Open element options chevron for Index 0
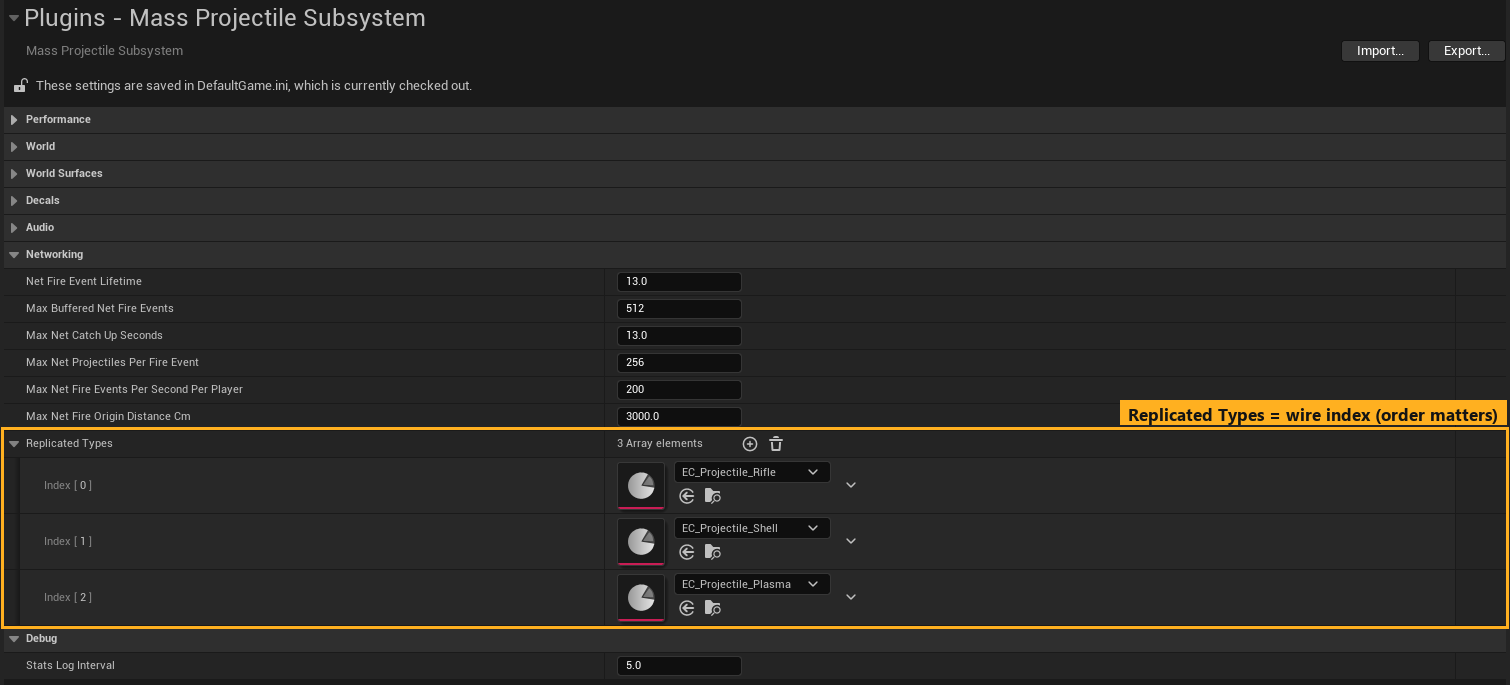The image size is (1510, 685). coord(851,485)
